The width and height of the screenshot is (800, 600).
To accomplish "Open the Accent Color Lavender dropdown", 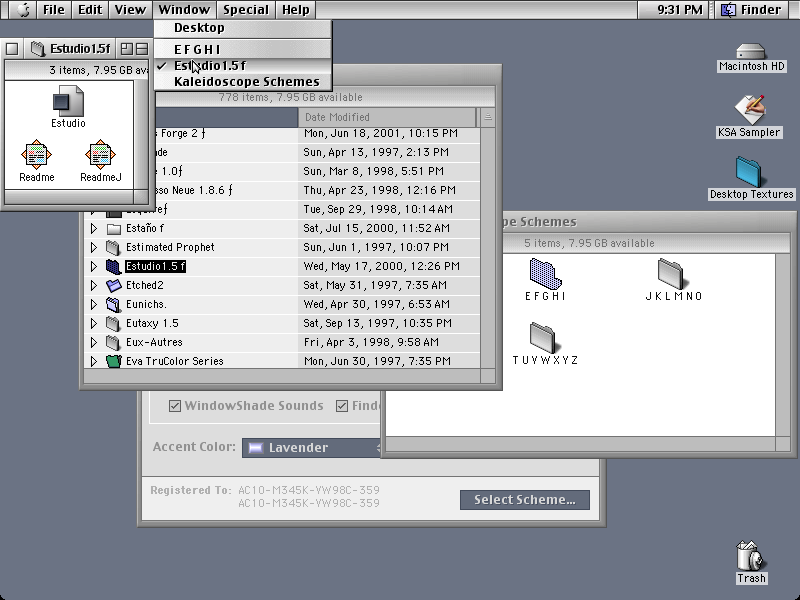I will (312, 448).
